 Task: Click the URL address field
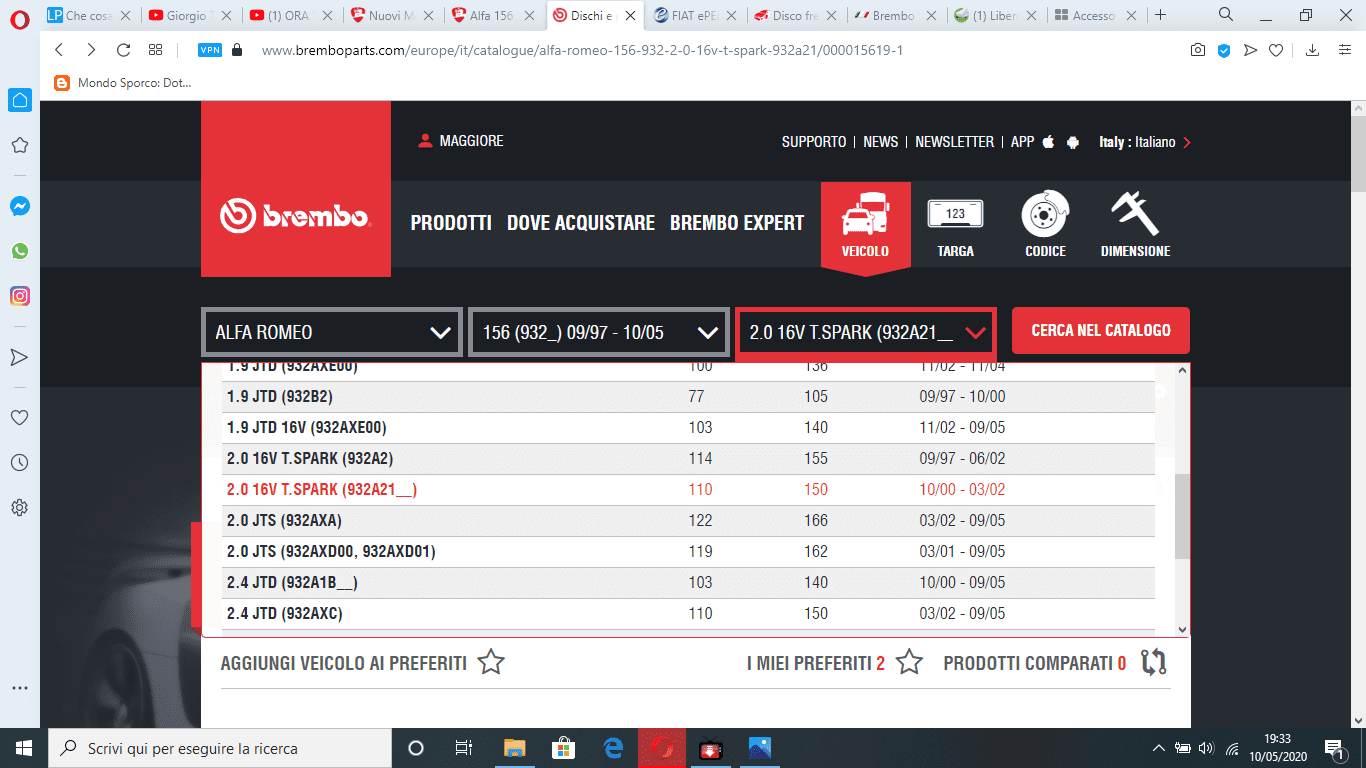583,50
